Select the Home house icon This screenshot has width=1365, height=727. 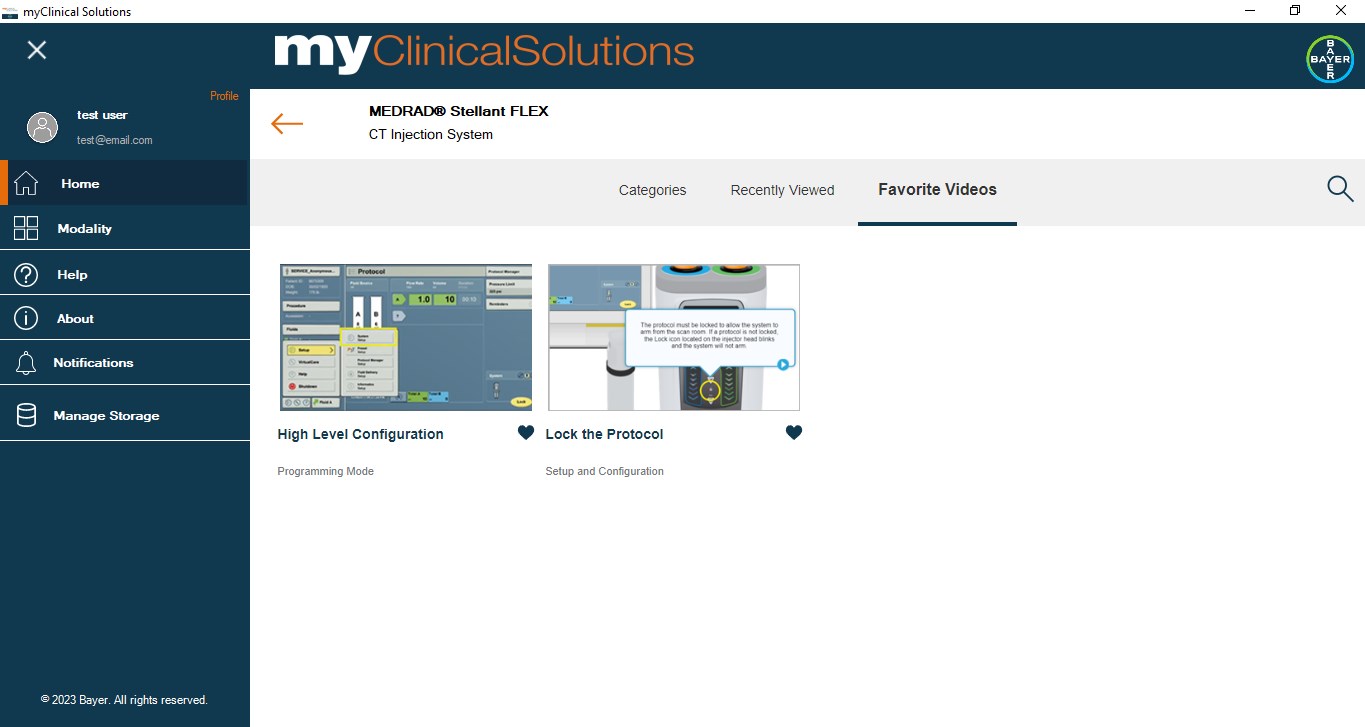pyautogui.click(x=26, y=183)
